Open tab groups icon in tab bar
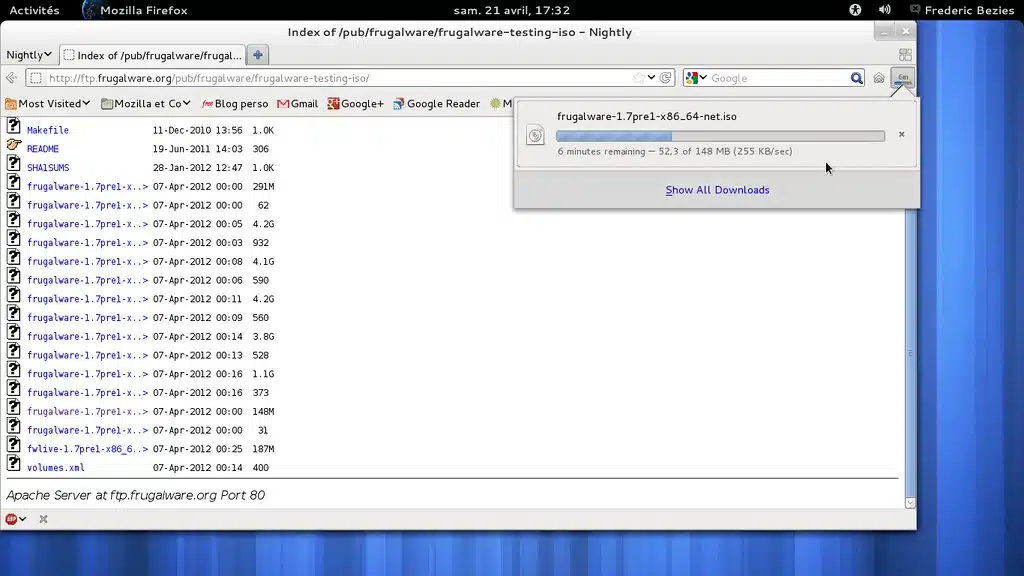 click(905, 55)
